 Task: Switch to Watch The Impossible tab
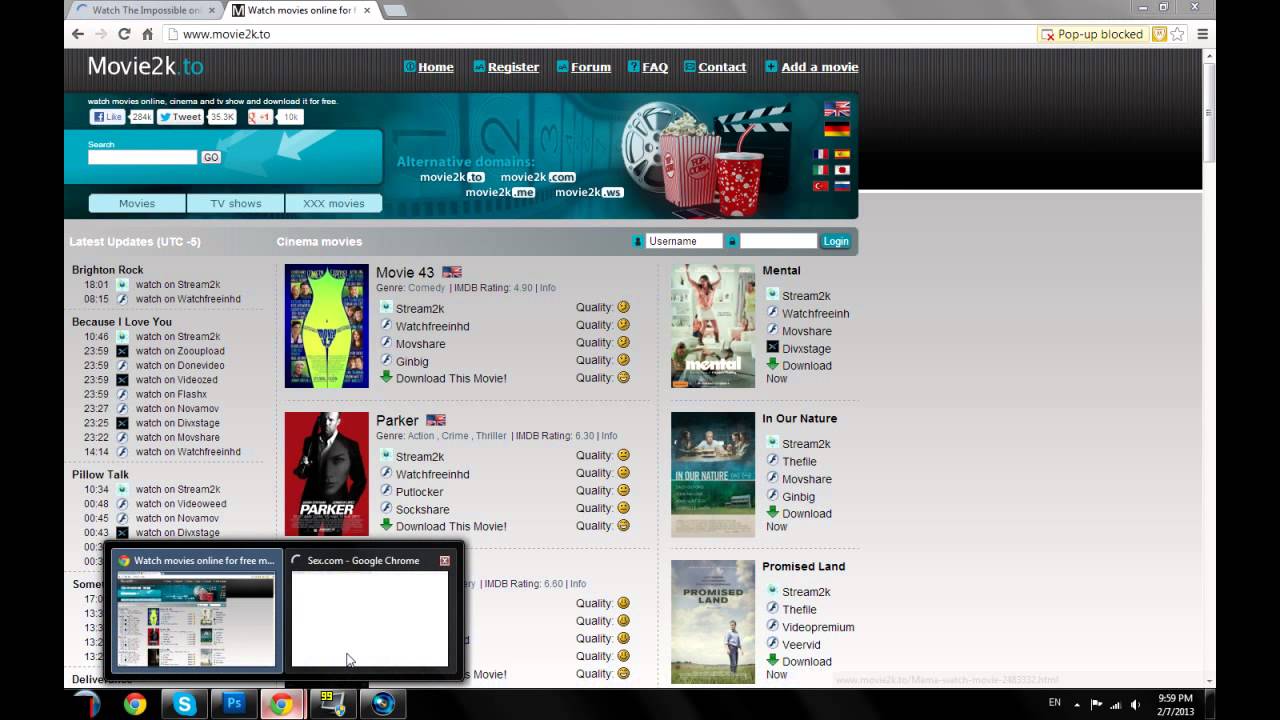[148, 10]
